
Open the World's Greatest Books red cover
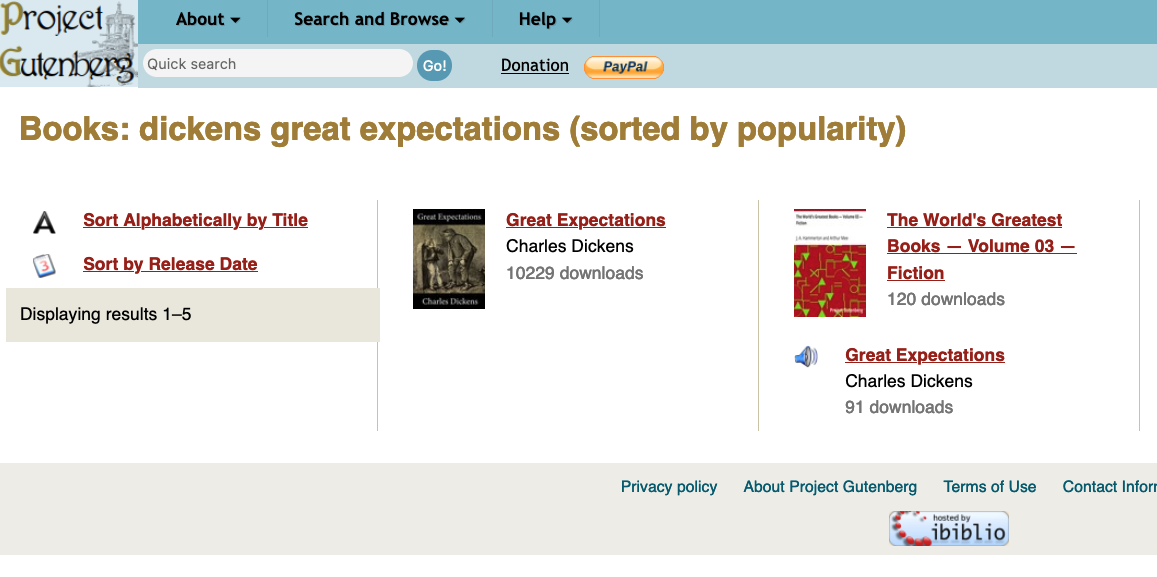click(830, 263)
